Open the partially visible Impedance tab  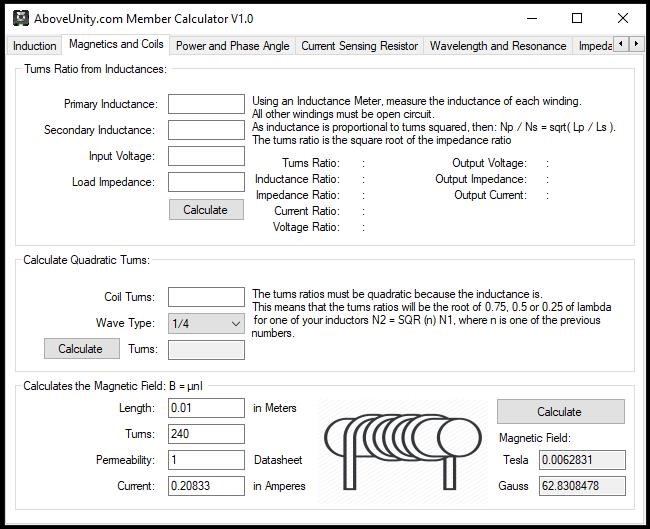(594, 46)
